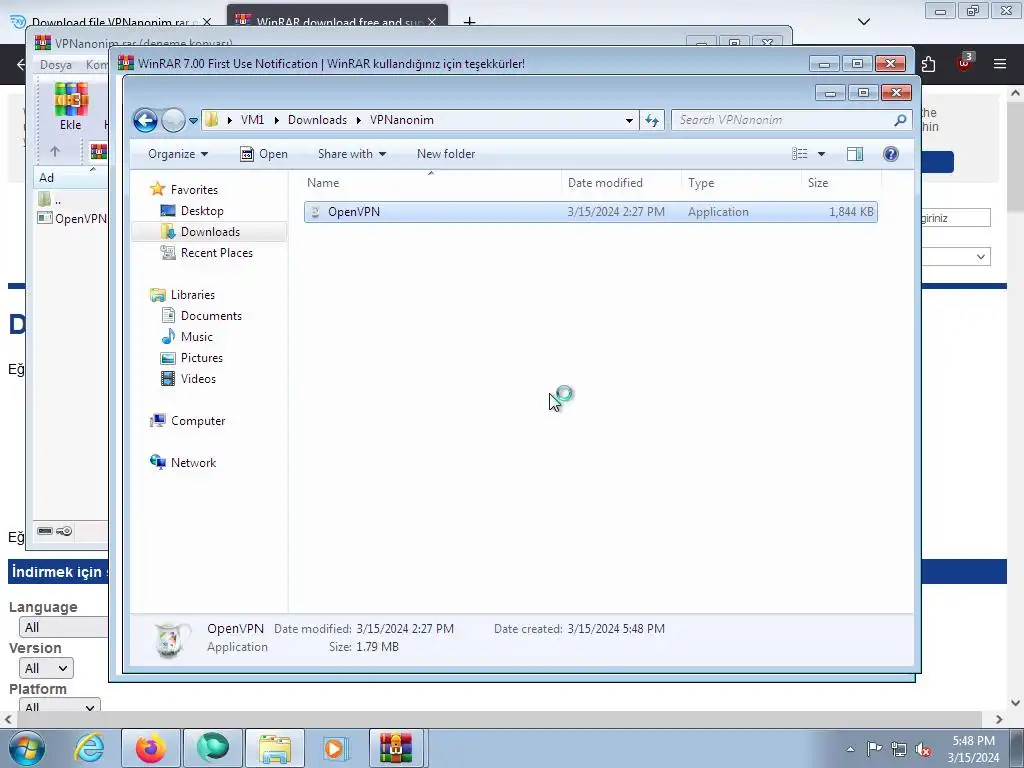The height and width of the screenshot is (768, 1024).
Task: Sort by the Name column header
Action: point(431,183)
